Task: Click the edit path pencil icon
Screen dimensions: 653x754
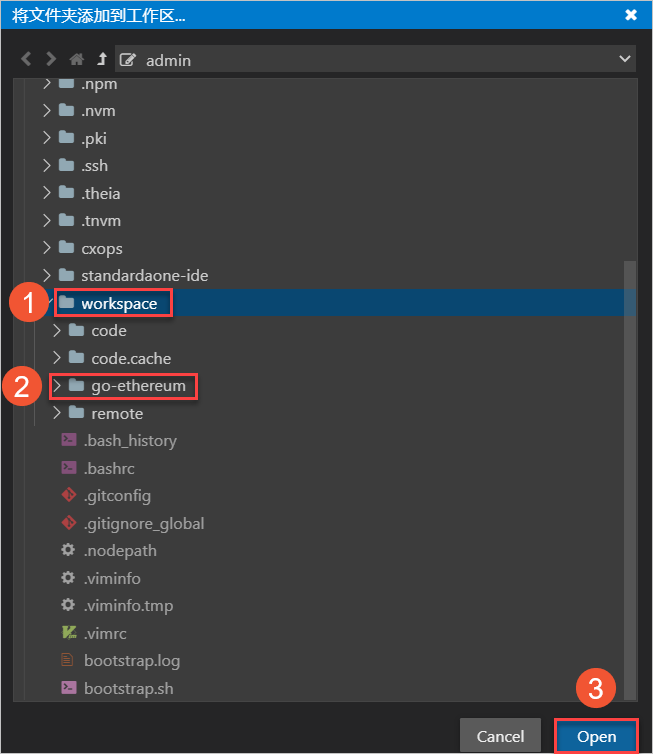Action: (127, 60)
